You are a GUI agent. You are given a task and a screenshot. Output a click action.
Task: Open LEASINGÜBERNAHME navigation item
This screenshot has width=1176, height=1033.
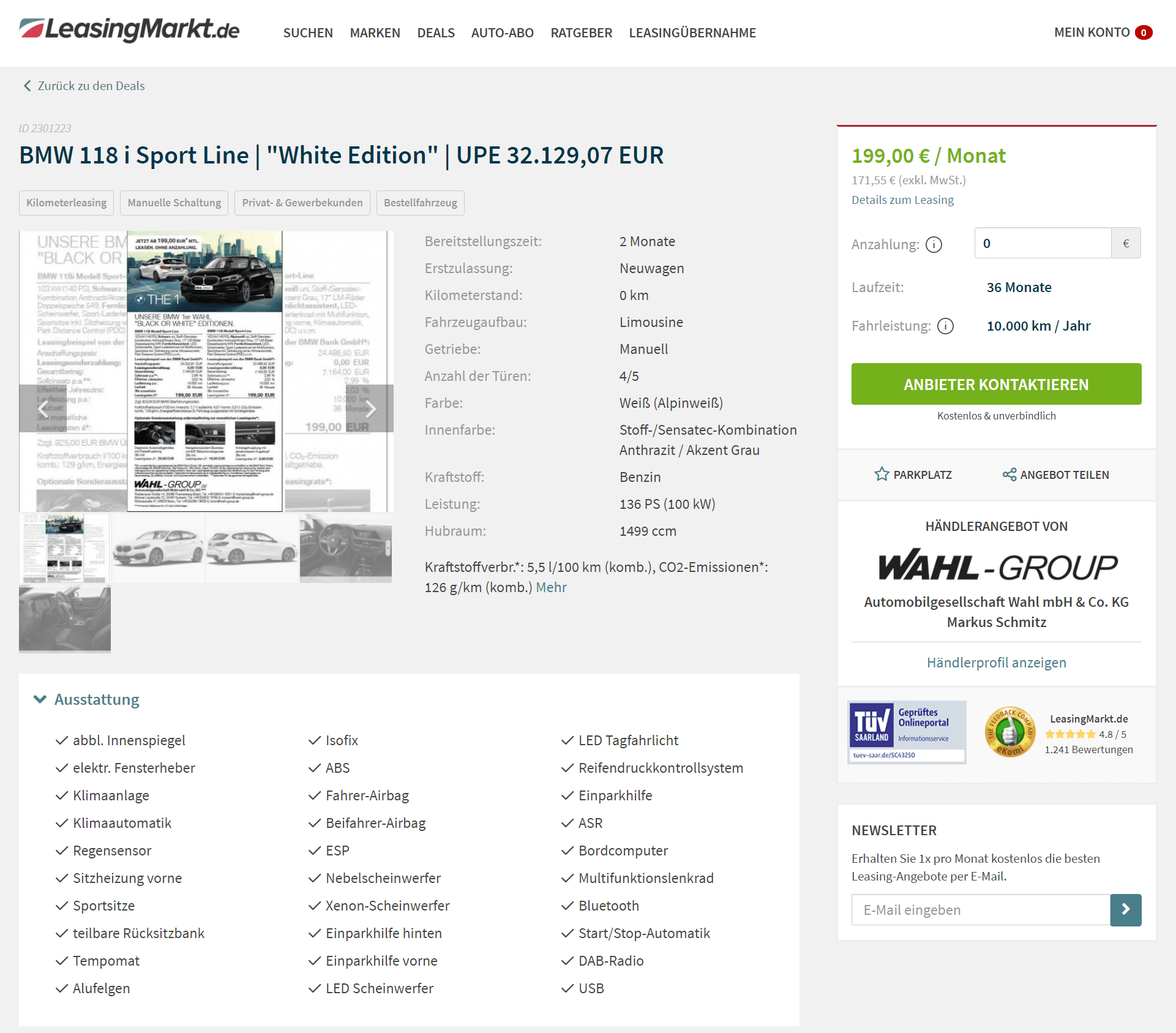click(x=692, y=33)
